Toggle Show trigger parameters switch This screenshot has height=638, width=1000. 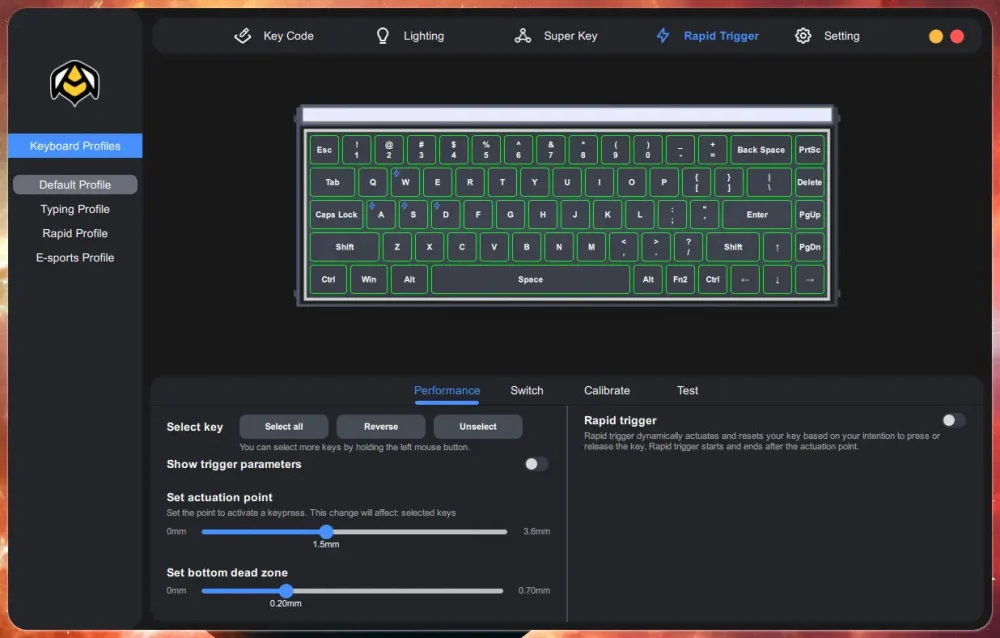[x=536, y=464]
